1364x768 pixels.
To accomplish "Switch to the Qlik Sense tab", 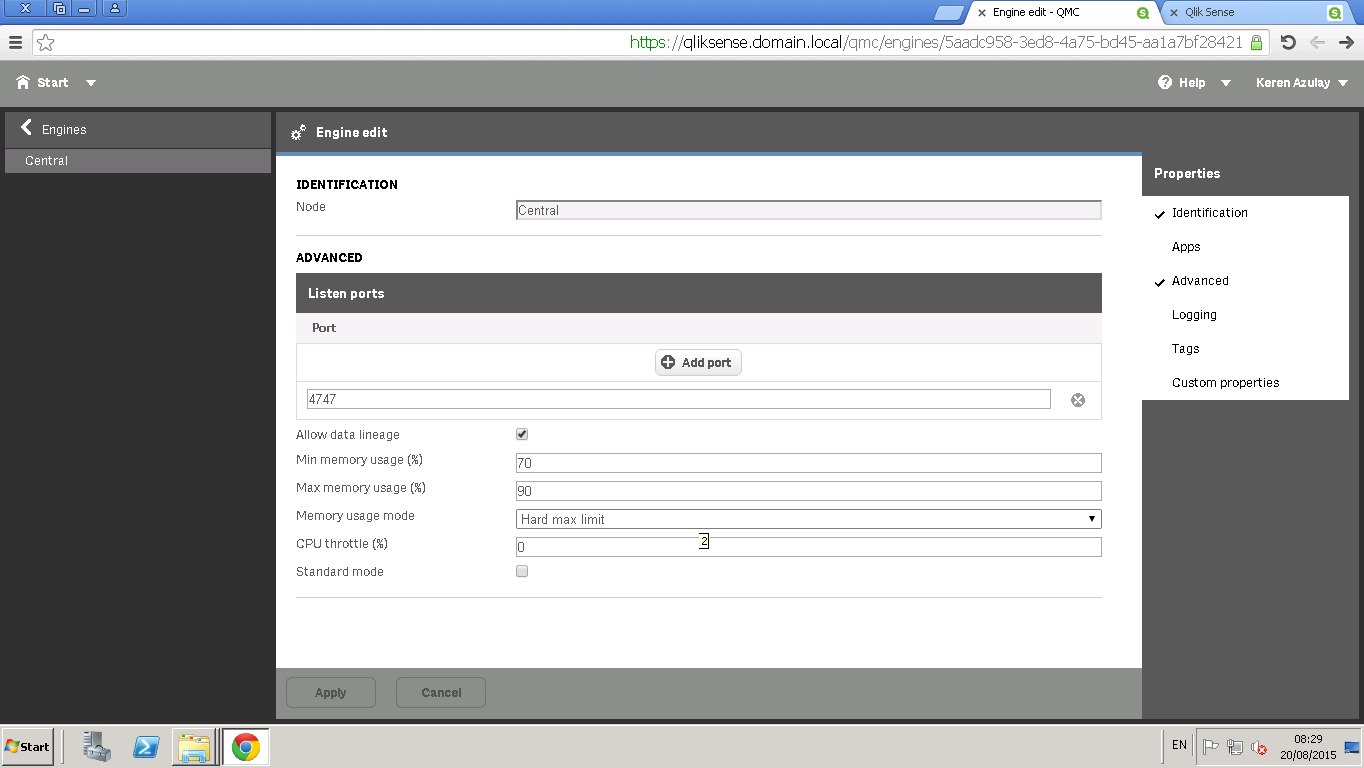I will 1254,13.
